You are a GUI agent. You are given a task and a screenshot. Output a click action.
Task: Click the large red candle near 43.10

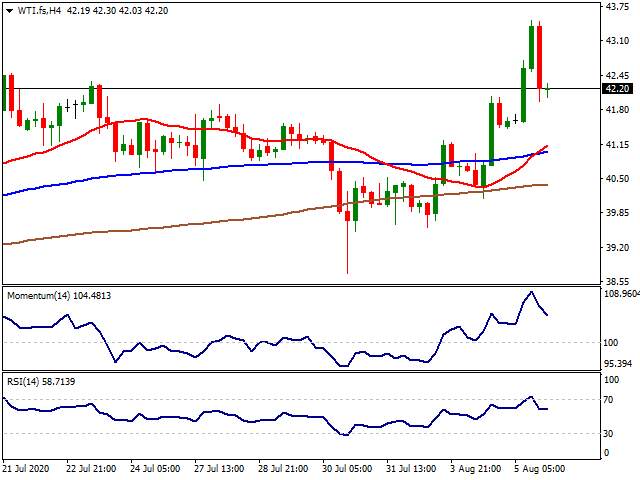[x=540, y=57]
